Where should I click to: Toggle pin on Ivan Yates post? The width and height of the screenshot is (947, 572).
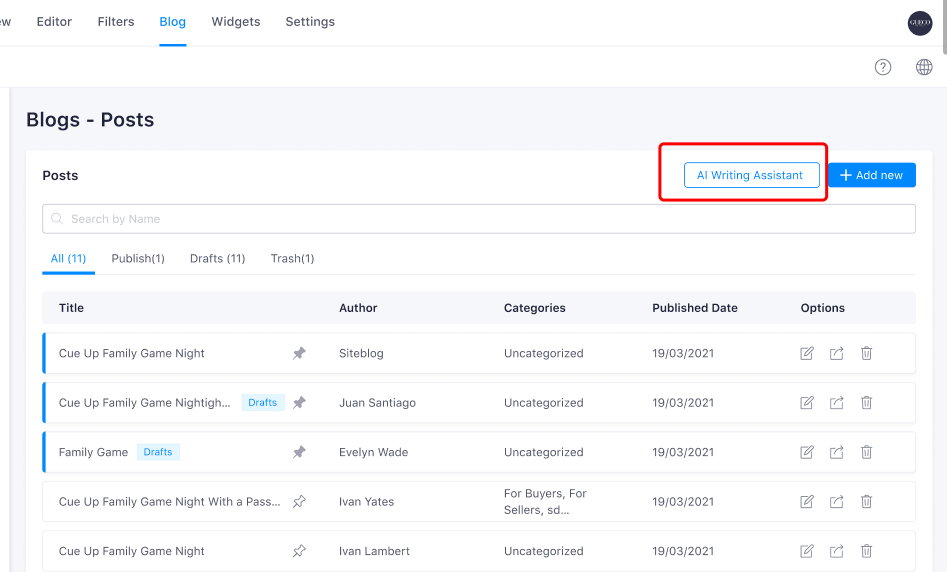point(299,502)
